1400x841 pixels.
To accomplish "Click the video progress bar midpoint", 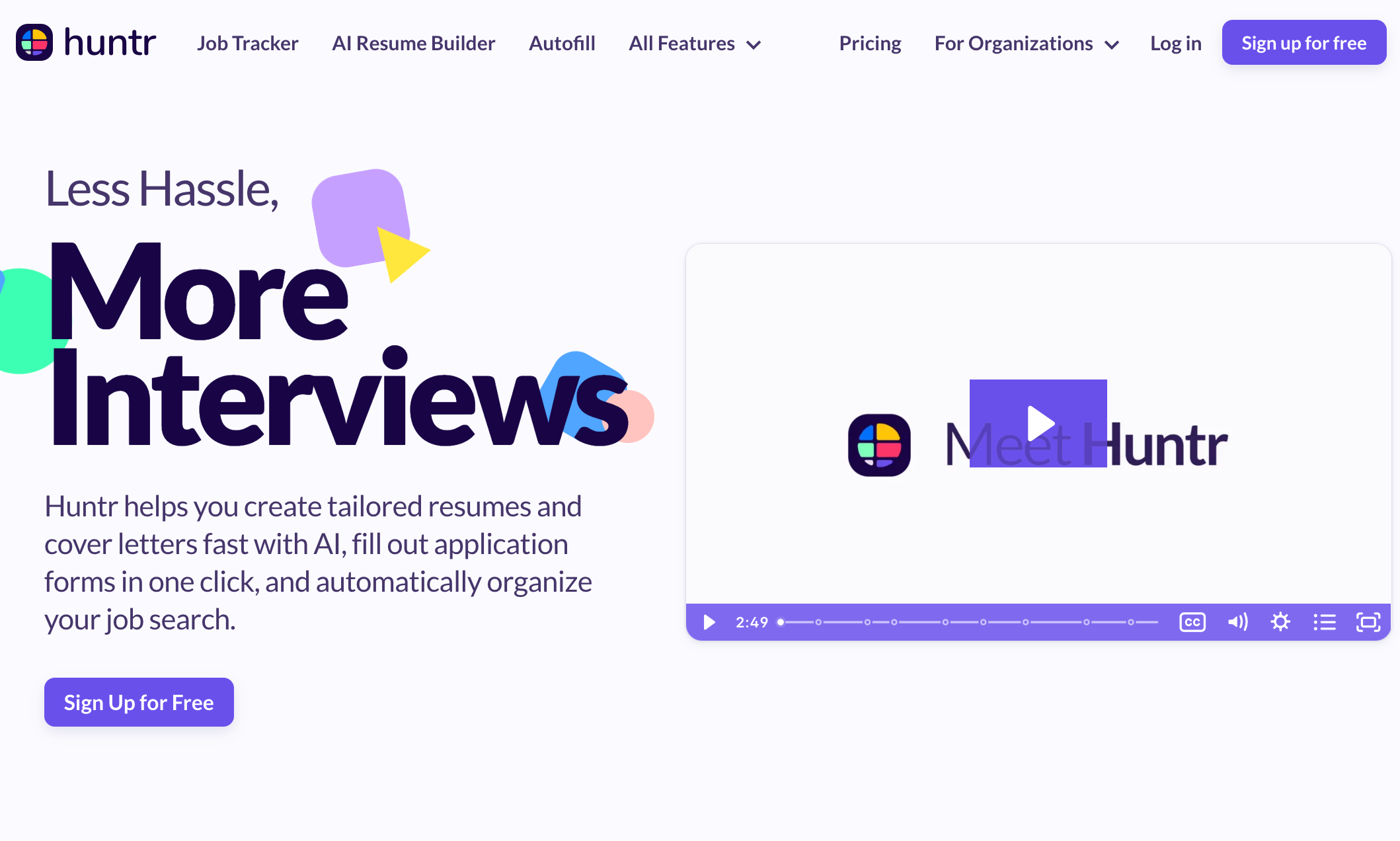I will point(969,622).
